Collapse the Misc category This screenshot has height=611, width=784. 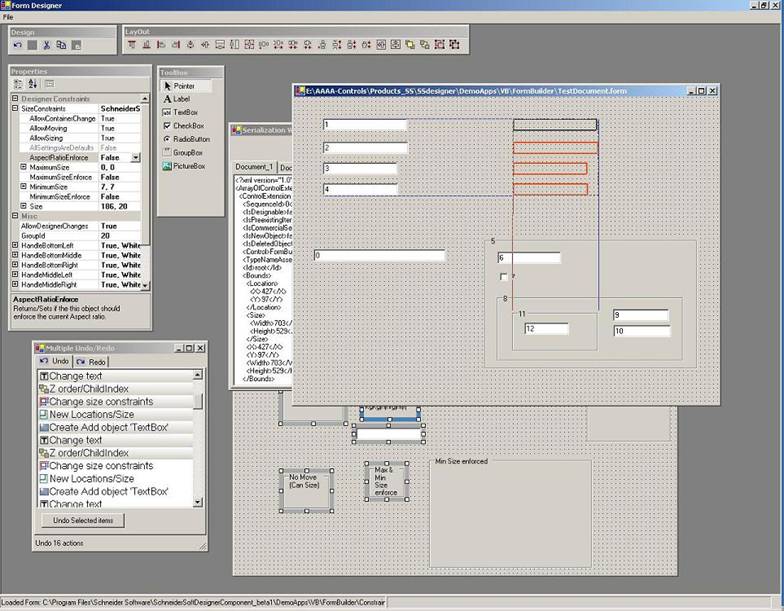[15, 216]
